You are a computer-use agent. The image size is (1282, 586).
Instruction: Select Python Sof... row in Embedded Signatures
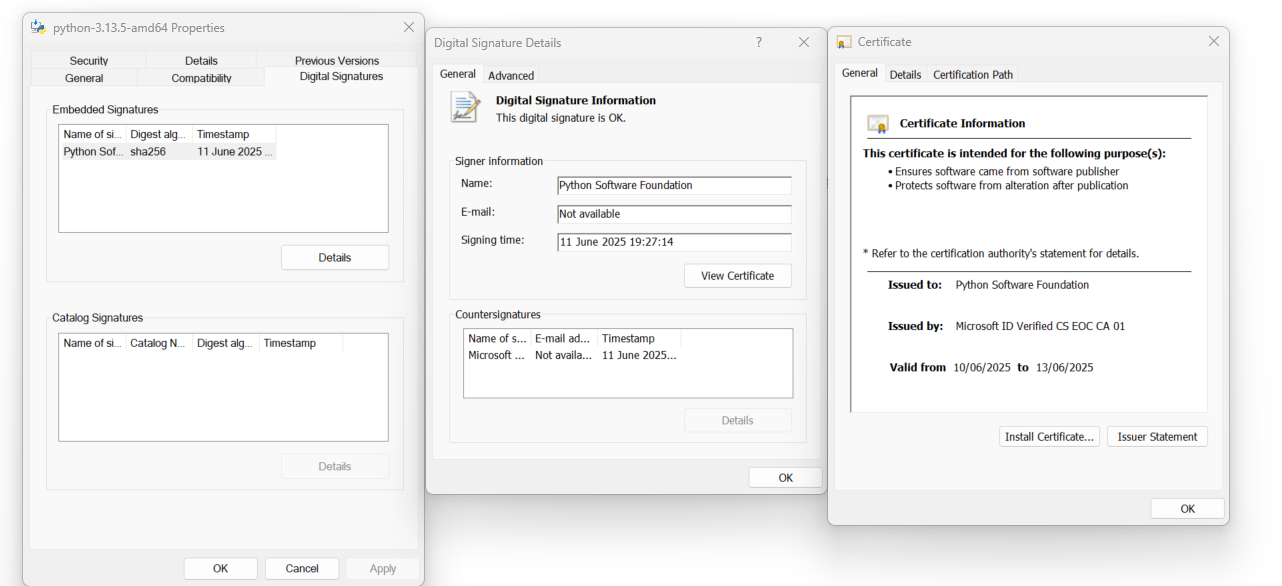[x=168, y=152]
